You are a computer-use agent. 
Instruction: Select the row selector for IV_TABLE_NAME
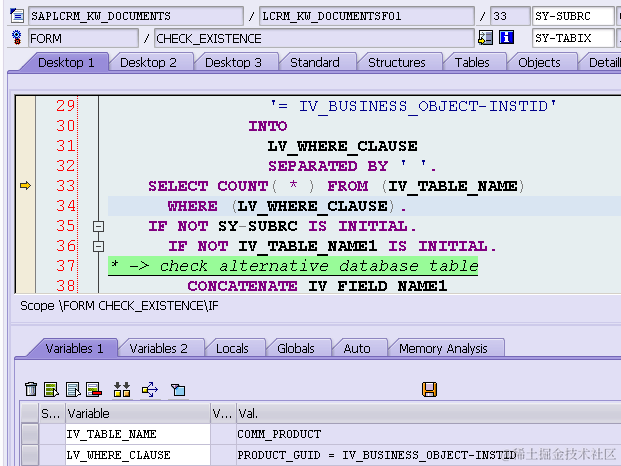click(29, 434)
